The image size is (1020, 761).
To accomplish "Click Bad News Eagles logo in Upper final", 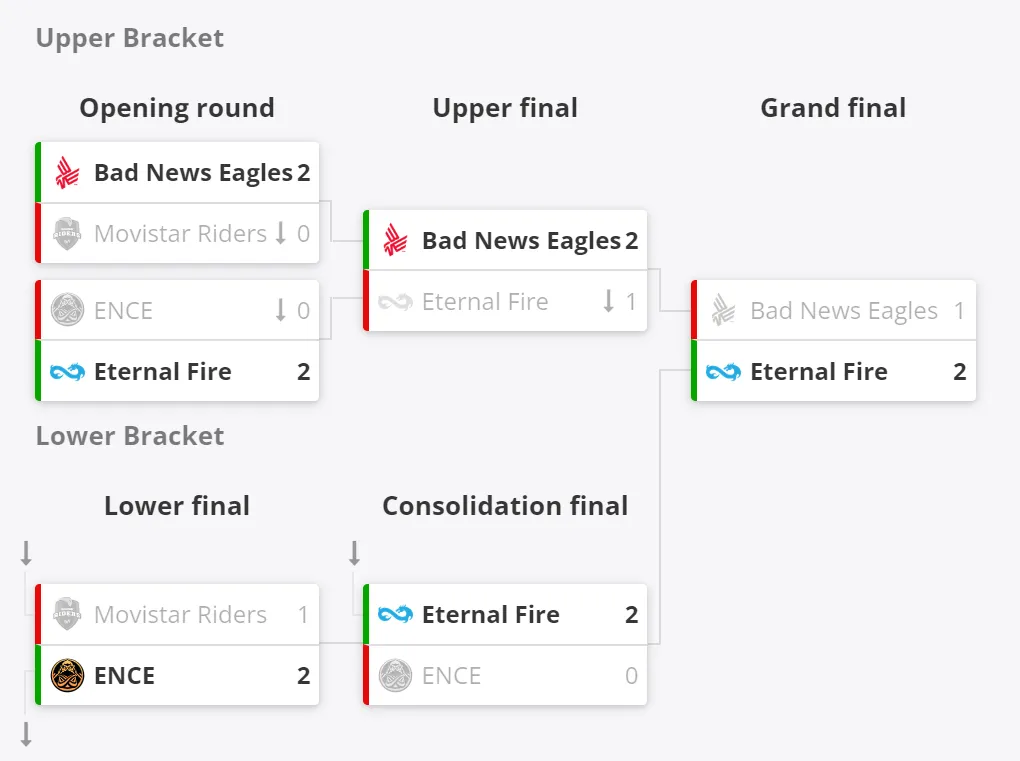I will (x=396, y=240).
